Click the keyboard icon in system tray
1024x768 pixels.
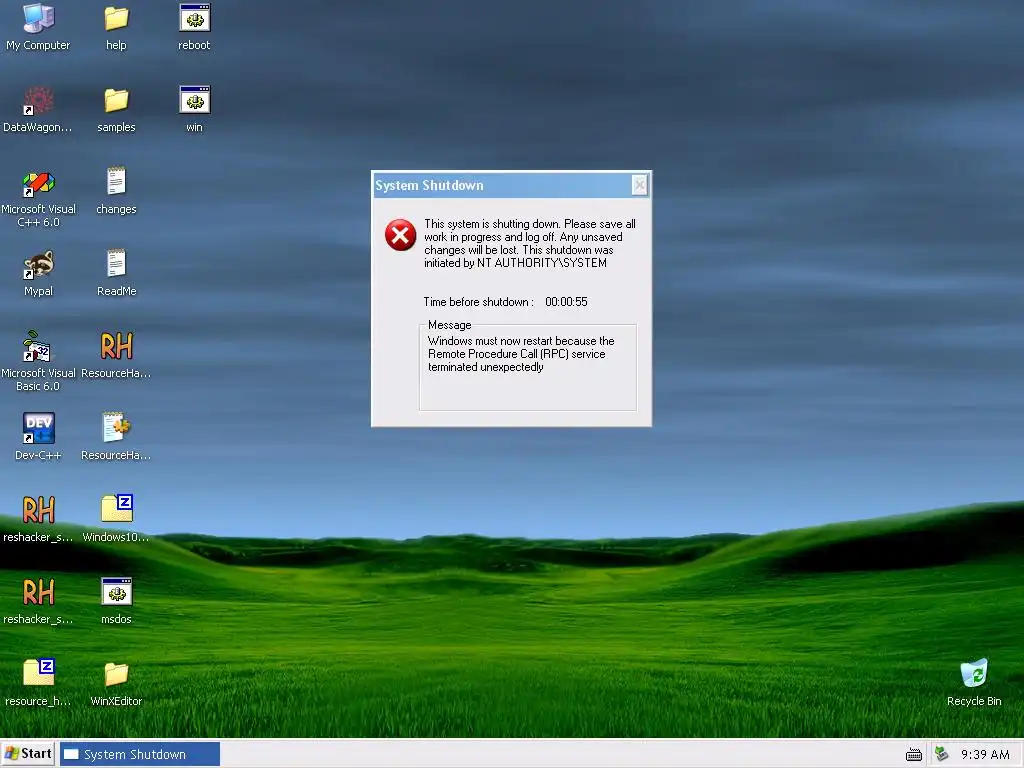pyautogui.click(x=914, y=755)
